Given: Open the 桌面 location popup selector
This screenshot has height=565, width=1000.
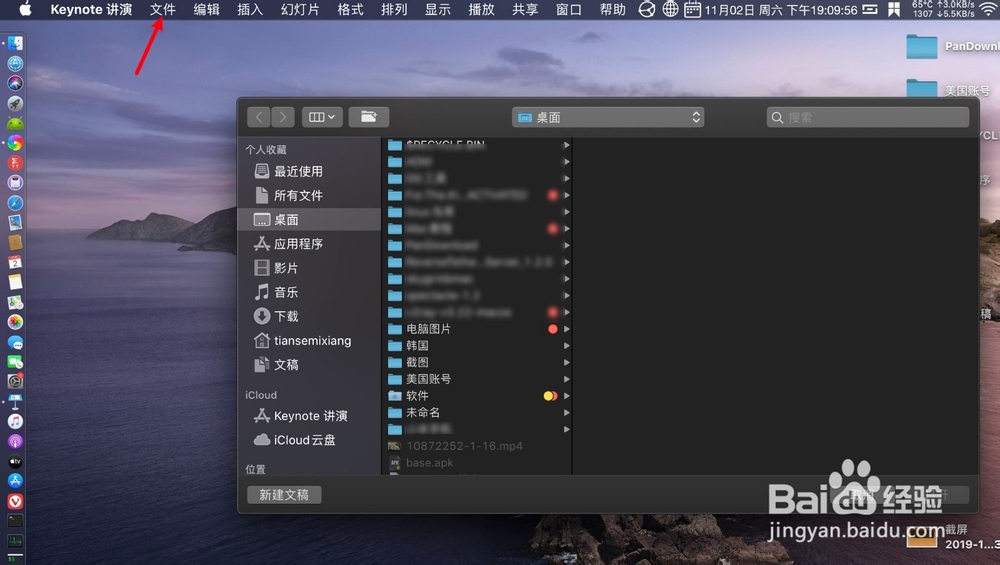Looking at the screenshot, I should tap(608, 117).
